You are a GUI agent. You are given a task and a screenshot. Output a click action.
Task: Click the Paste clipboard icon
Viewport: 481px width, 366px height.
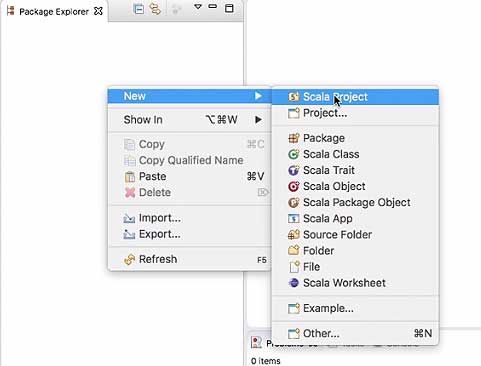[129, 177]
